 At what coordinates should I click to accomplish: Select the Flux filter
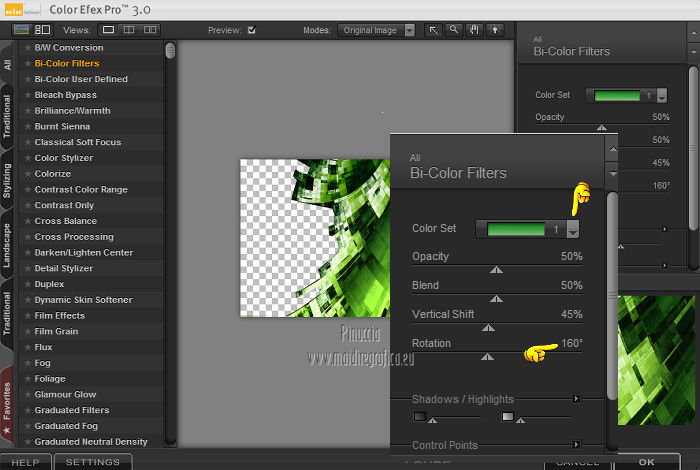[43, 347]
